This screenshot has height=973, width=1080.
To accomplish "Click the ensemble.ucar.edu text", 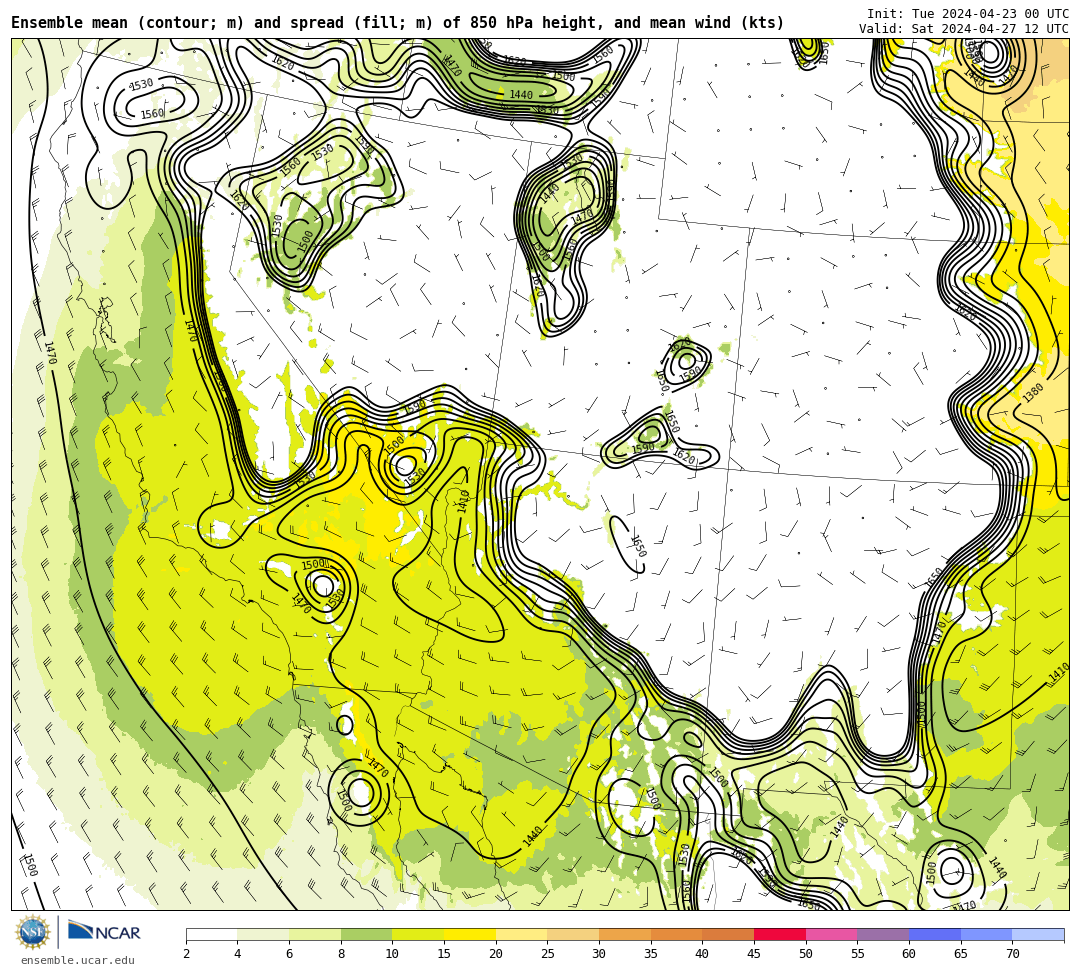I will click(78, 960).
